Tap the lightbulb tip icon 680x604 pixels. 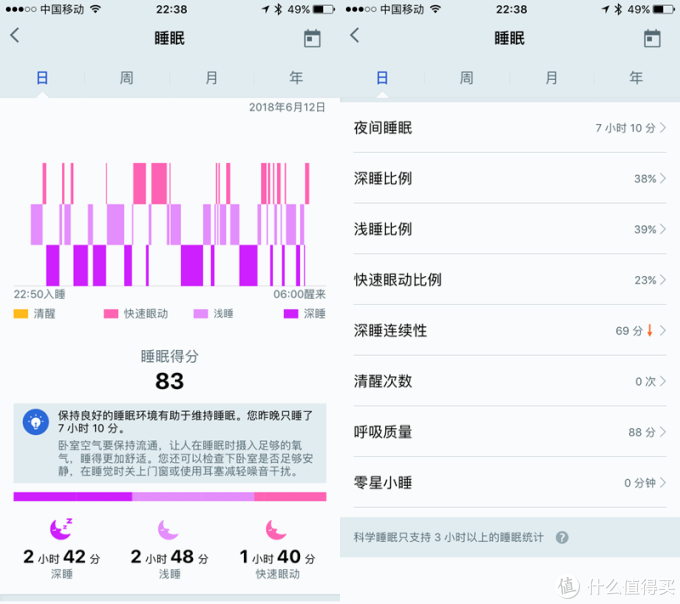[x=36, y=421]
